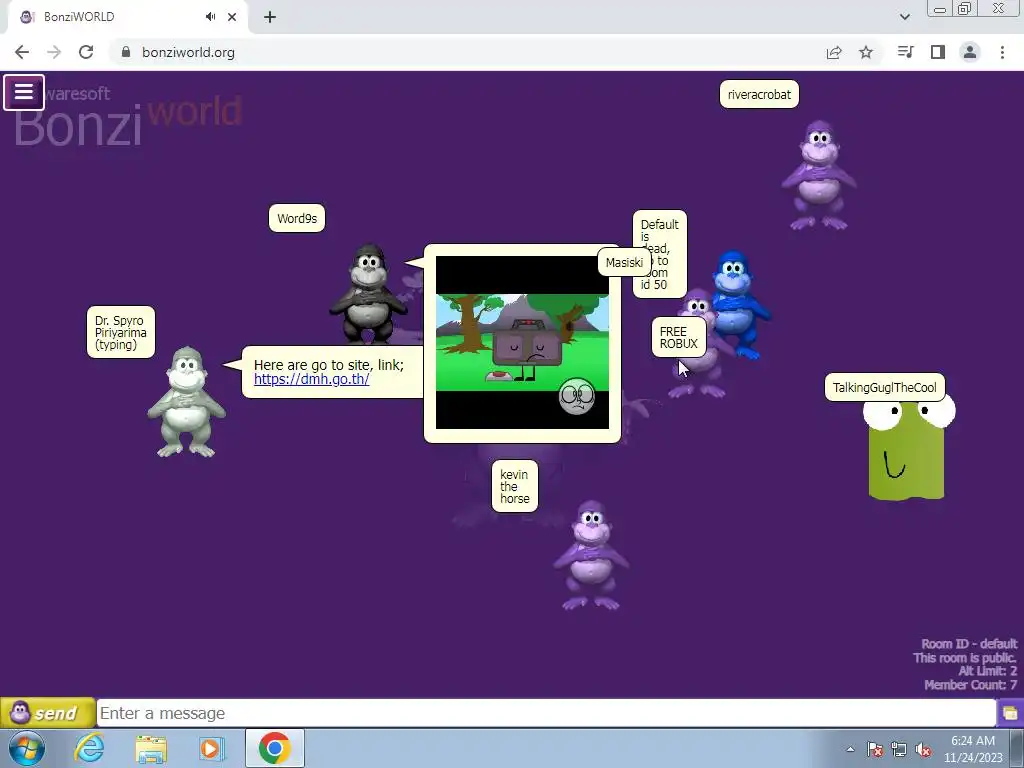Image resolution: width=1024 pixels, height=768 pixels.
Task: Open the clock showing 6:24 AM
Action: [x=972, y=749]
